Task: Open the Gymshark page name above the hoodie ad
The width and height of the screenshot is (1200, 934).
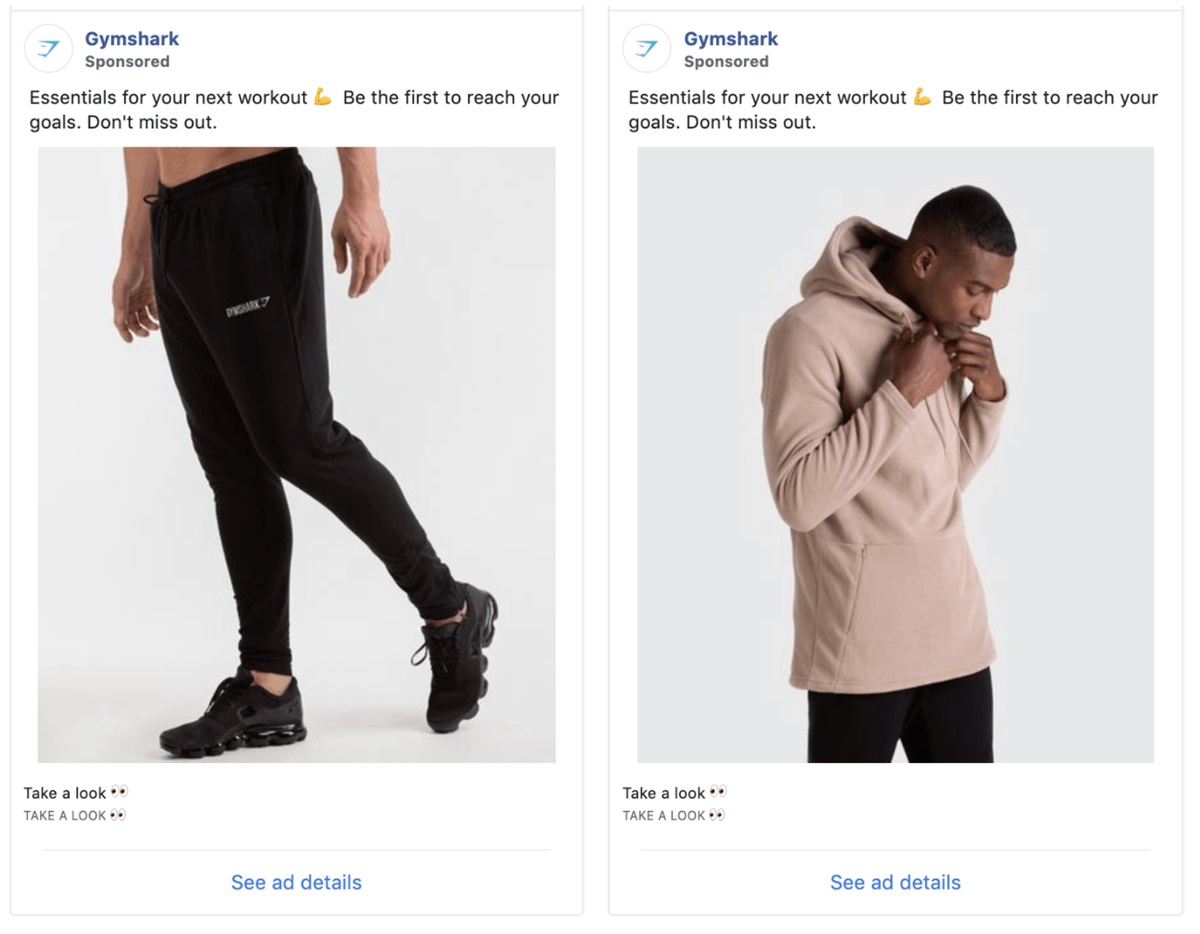Action: (731, 39)
